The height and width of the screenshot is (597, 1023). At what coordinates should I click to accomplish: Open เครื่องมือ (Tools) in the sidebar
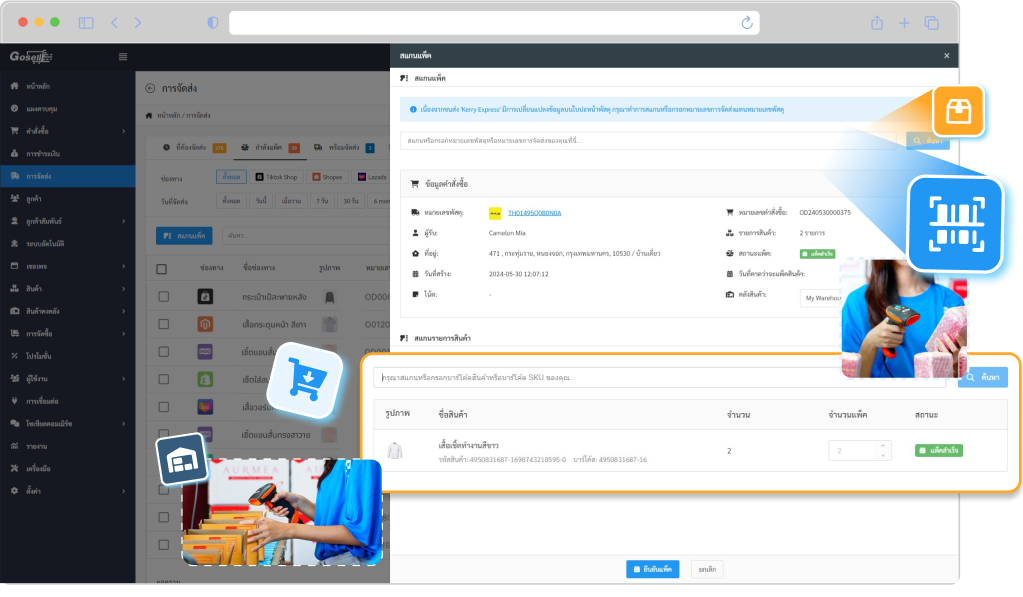[x=38, y=468]
